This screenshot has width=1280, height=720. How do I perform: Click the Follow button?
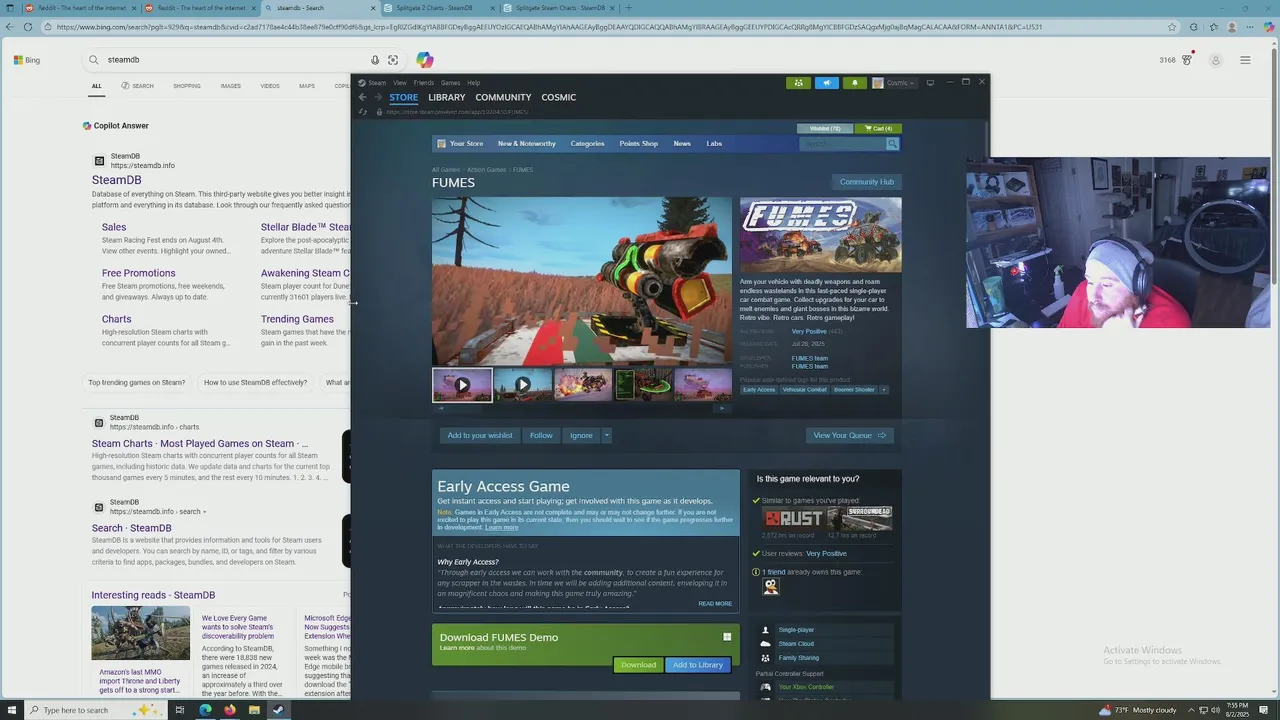[541, 435]
